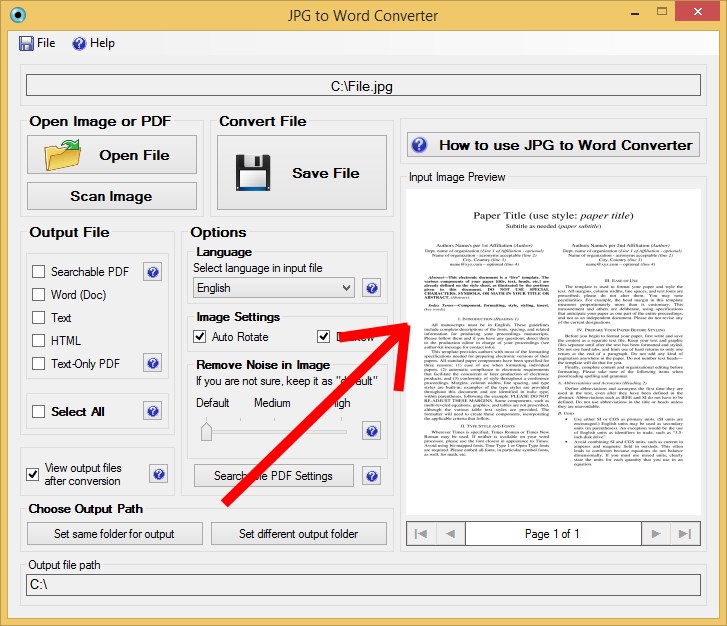The image size is (727, 626).
Task: Go to next page in preview
Action: tap(656, 534)
